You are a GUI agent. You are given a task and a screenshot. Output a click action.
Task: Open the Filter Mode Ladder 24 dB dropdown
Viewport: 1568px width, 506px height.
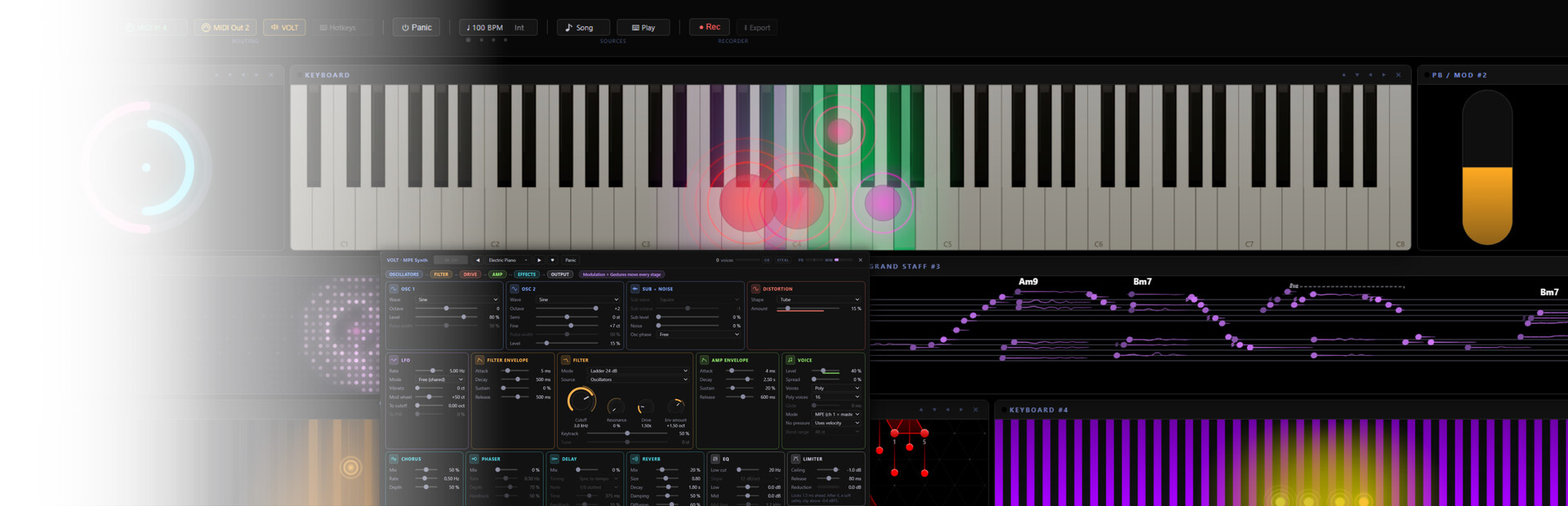pyautogui.click(x=638, y=371)
